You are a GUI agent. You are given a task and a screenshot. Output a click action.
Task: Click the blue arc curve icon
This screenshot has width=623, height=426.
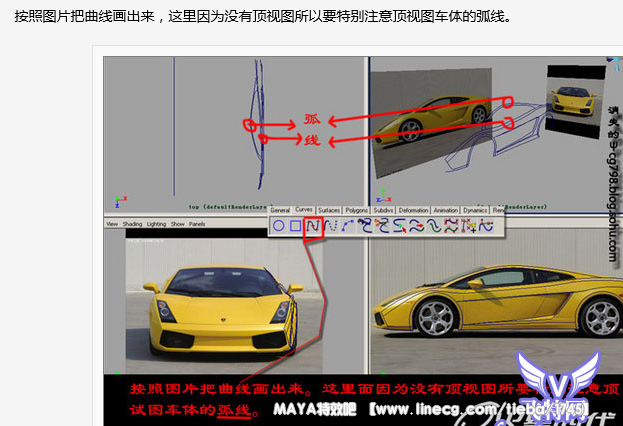[x=346, y=226]
